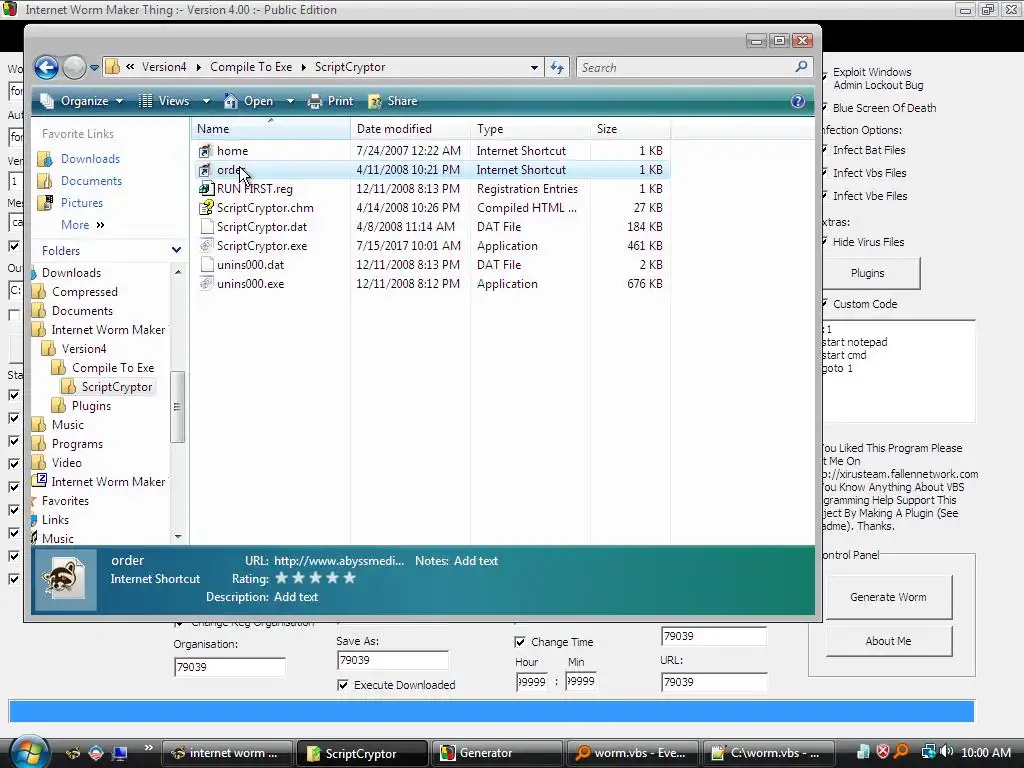The width and height of the screenshot is (1024, 768).
Task: Sort by Name column header
Action: coord(271,129)
